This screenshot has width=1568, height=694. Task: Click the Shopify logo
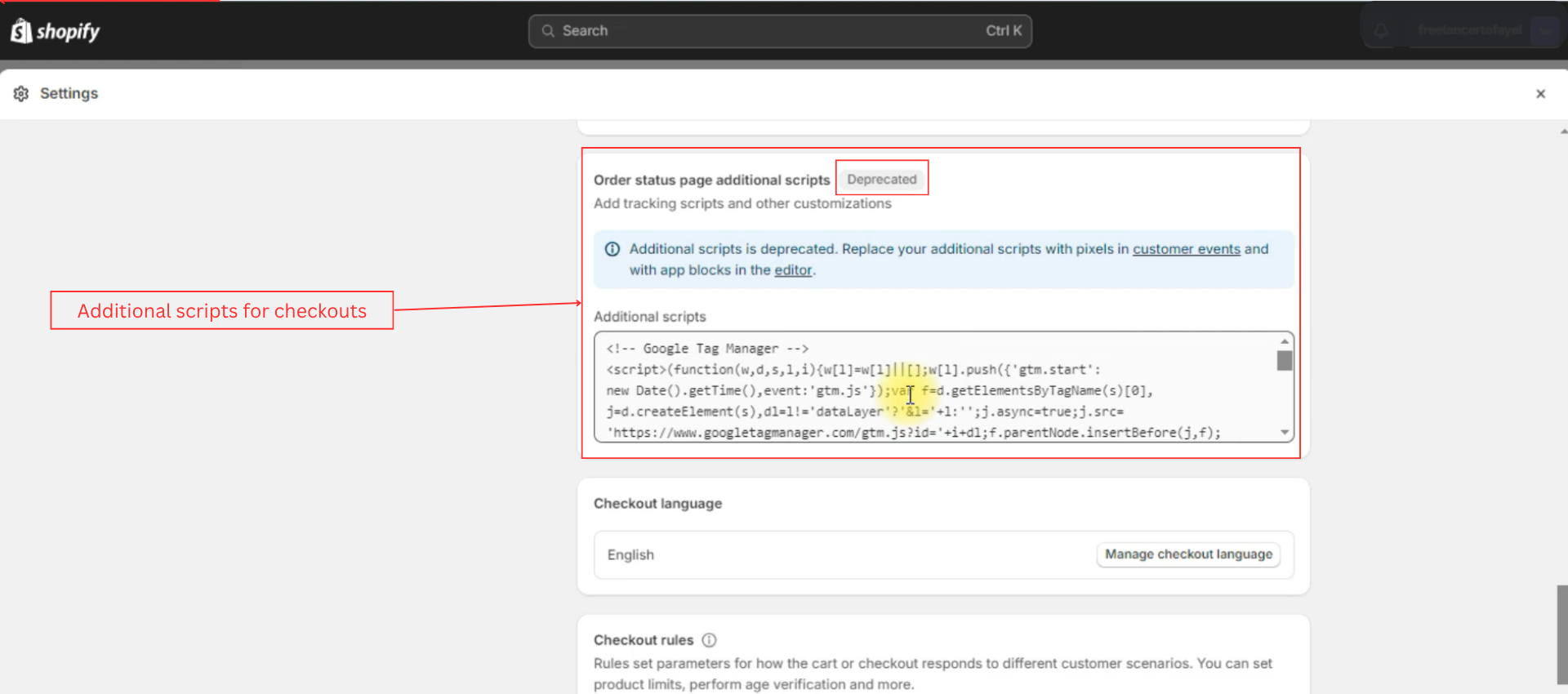(55, 31)
